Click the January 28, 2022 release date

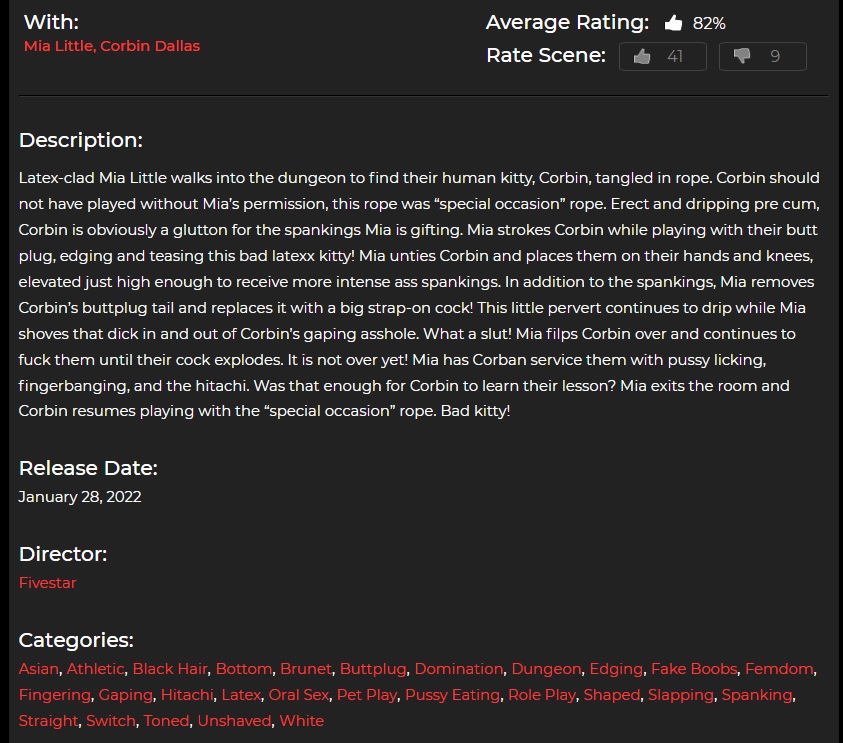point(80,496)
